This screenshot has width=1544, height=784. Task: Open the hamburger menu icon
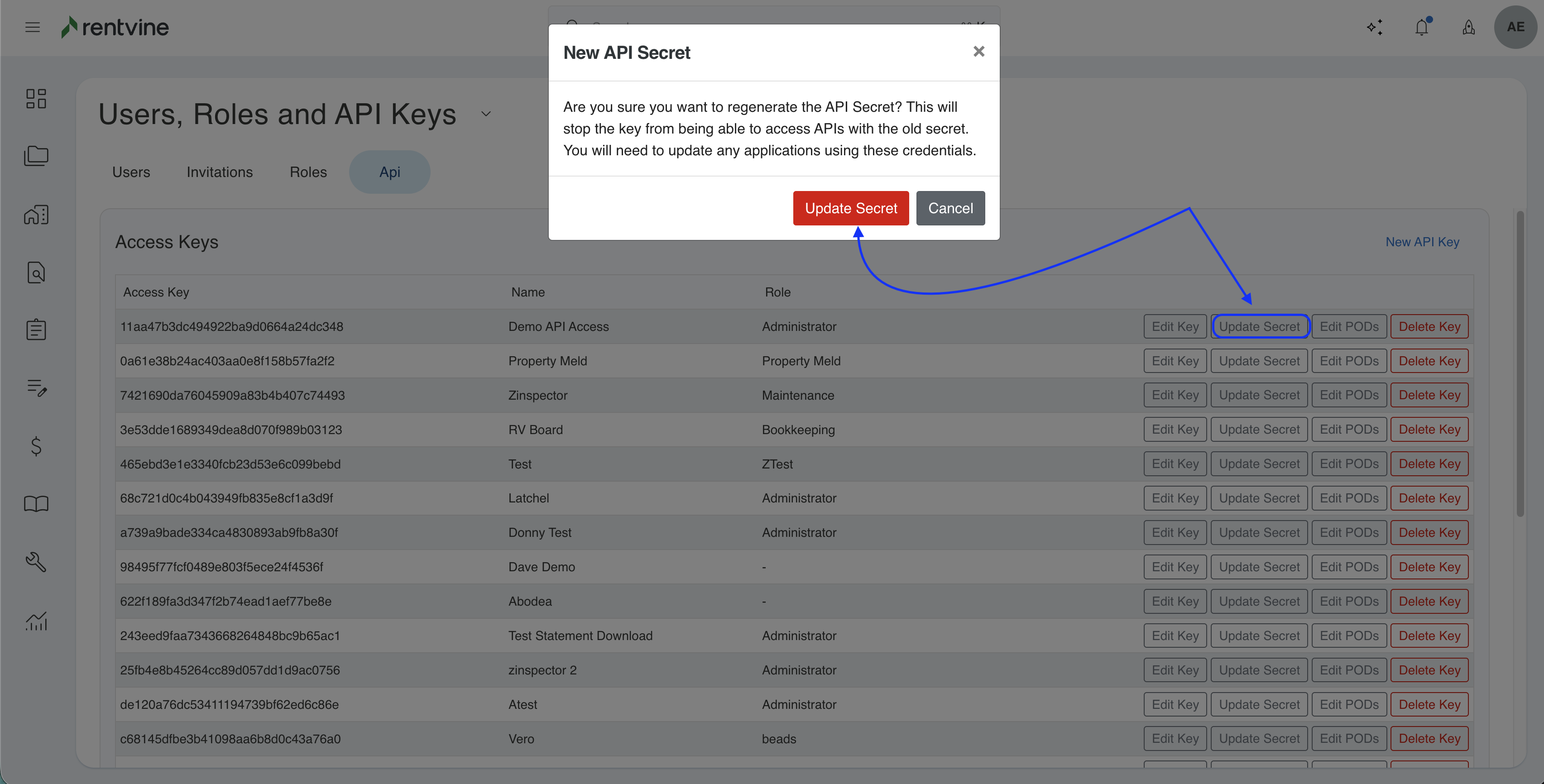click(32, 27)
